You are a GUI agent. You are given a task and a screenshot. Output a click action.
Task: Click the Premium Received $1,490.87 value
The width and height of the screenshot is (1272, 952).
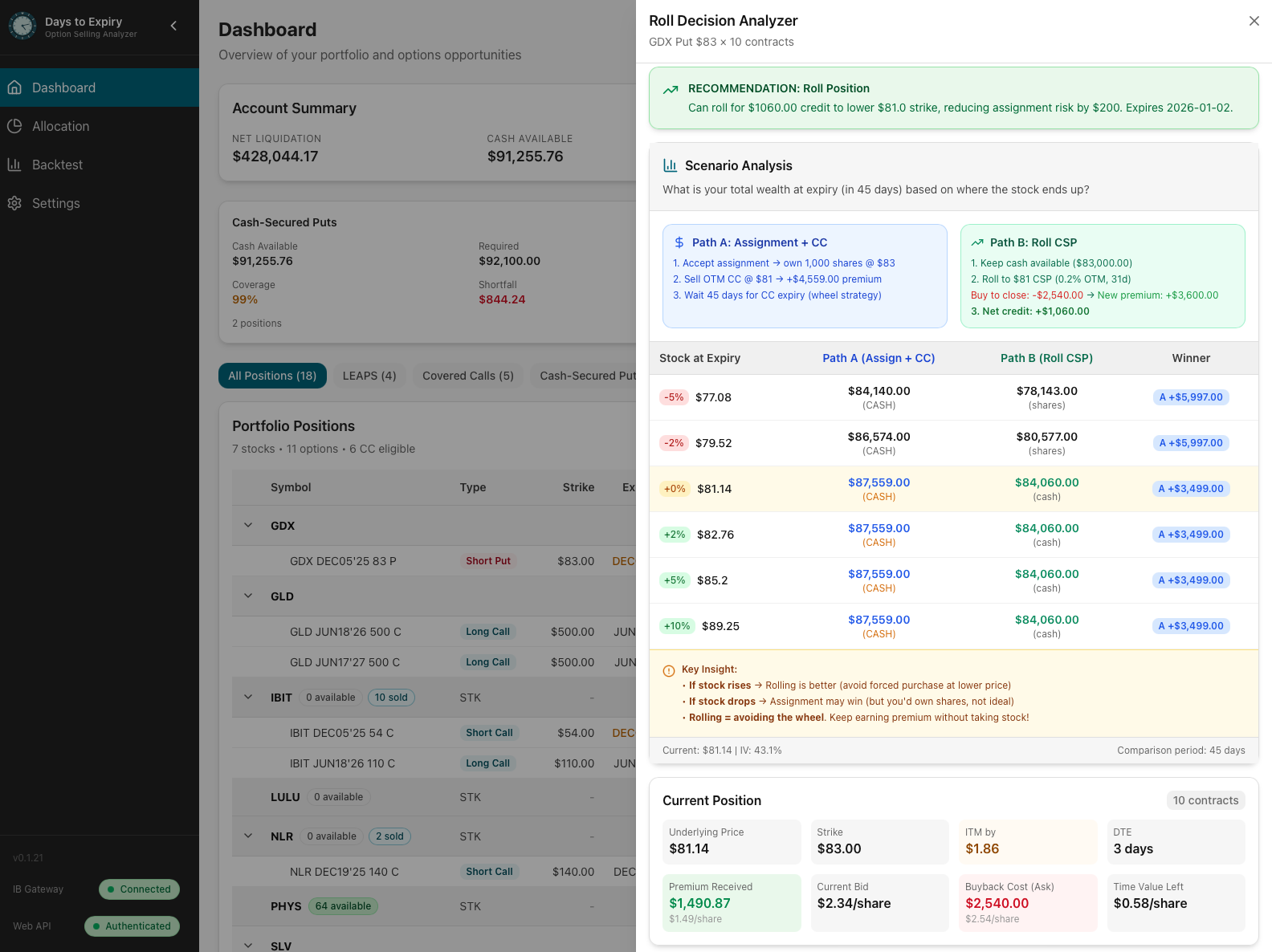pos(699,903)
